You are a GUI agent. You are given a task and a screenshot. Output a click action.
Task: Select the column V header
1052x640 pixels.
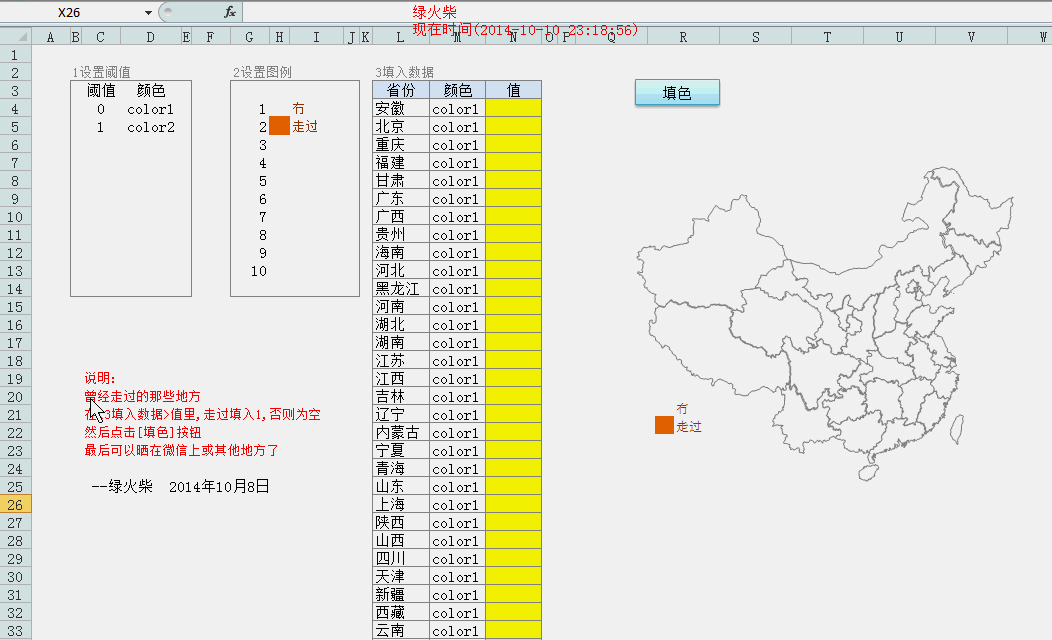(x=971, y=37)
